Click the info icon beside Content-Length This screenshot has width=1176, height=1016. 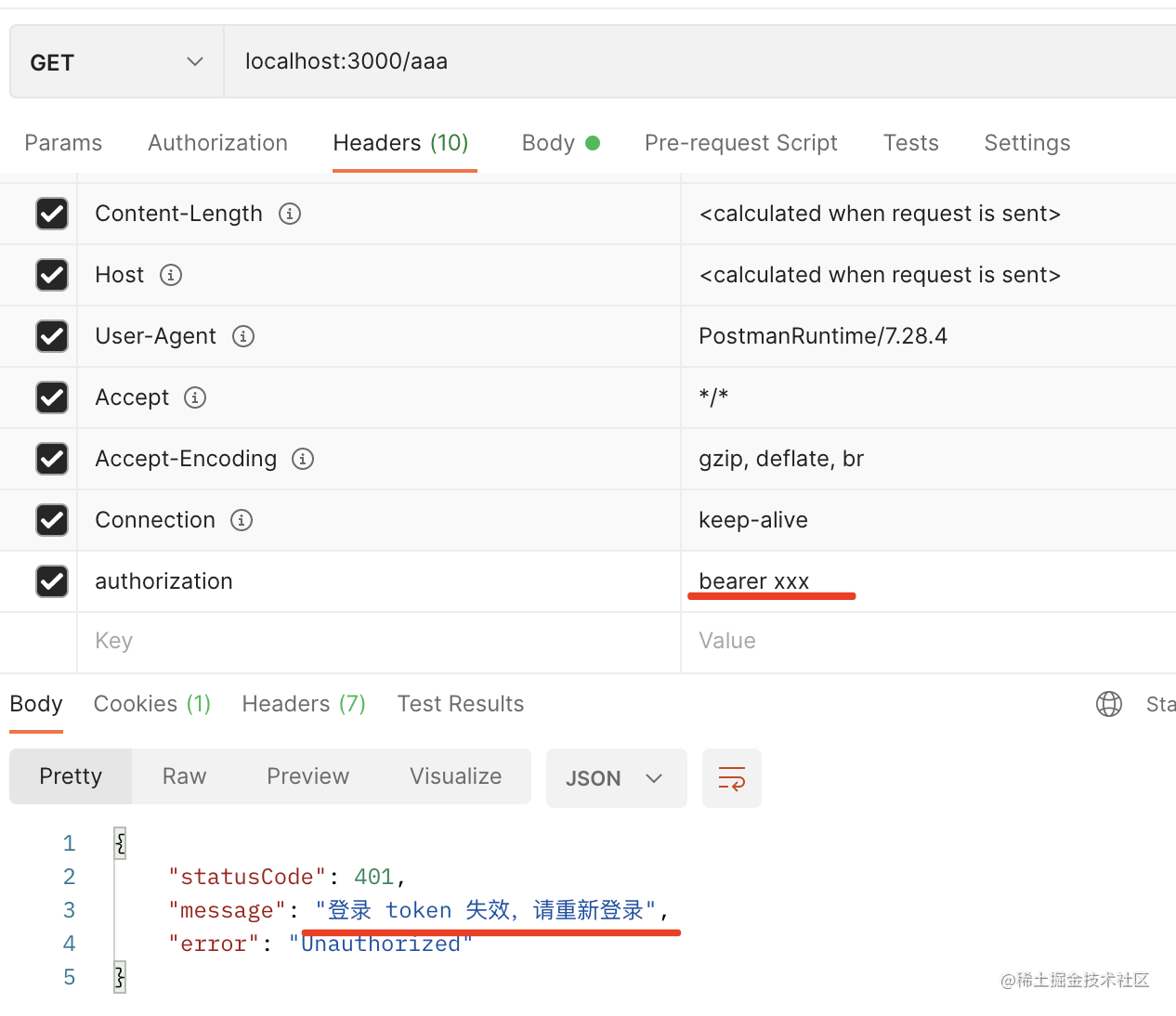[290, 214]
